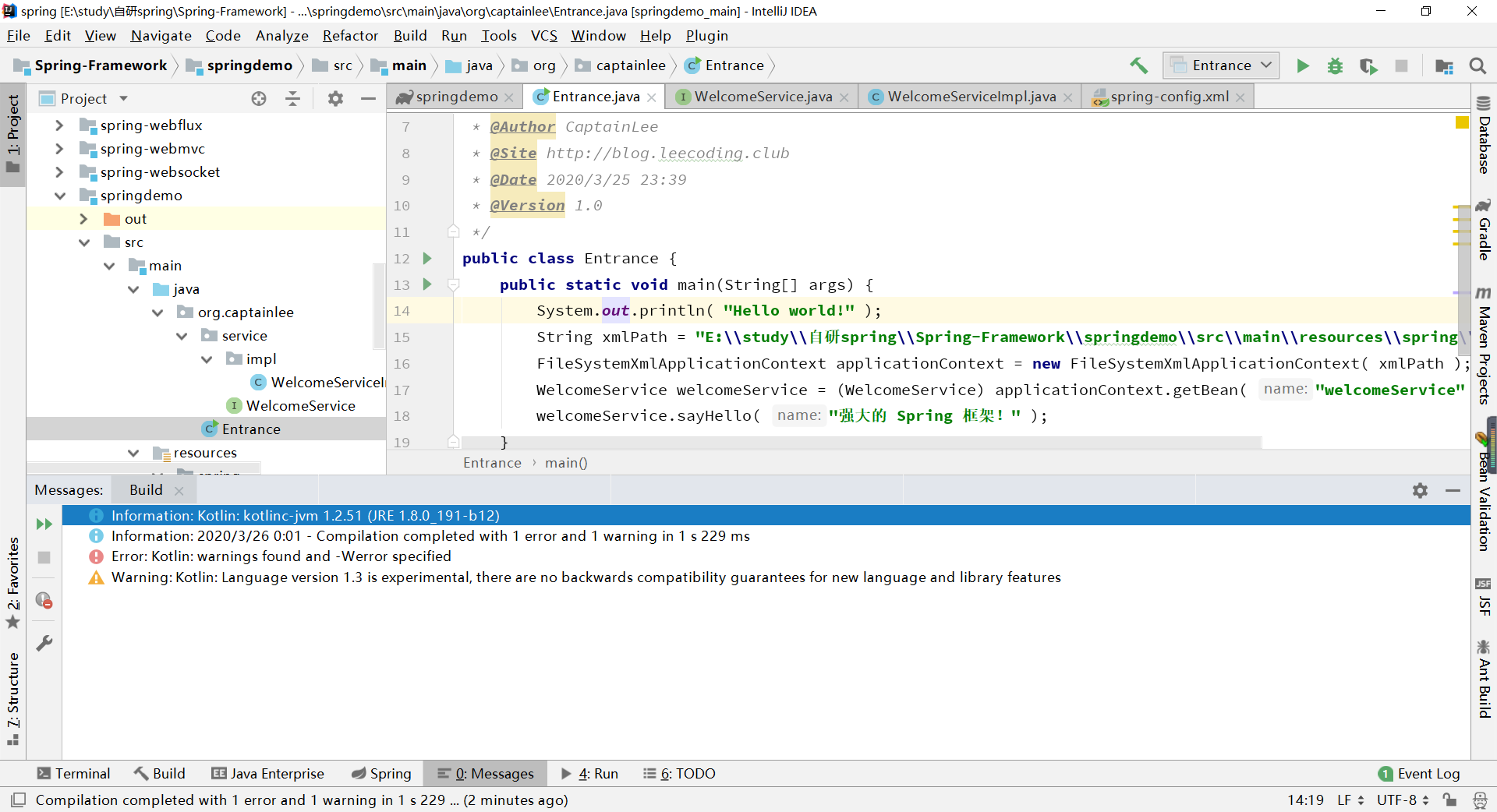Start debugging with the bug icon

(1335, 65)
